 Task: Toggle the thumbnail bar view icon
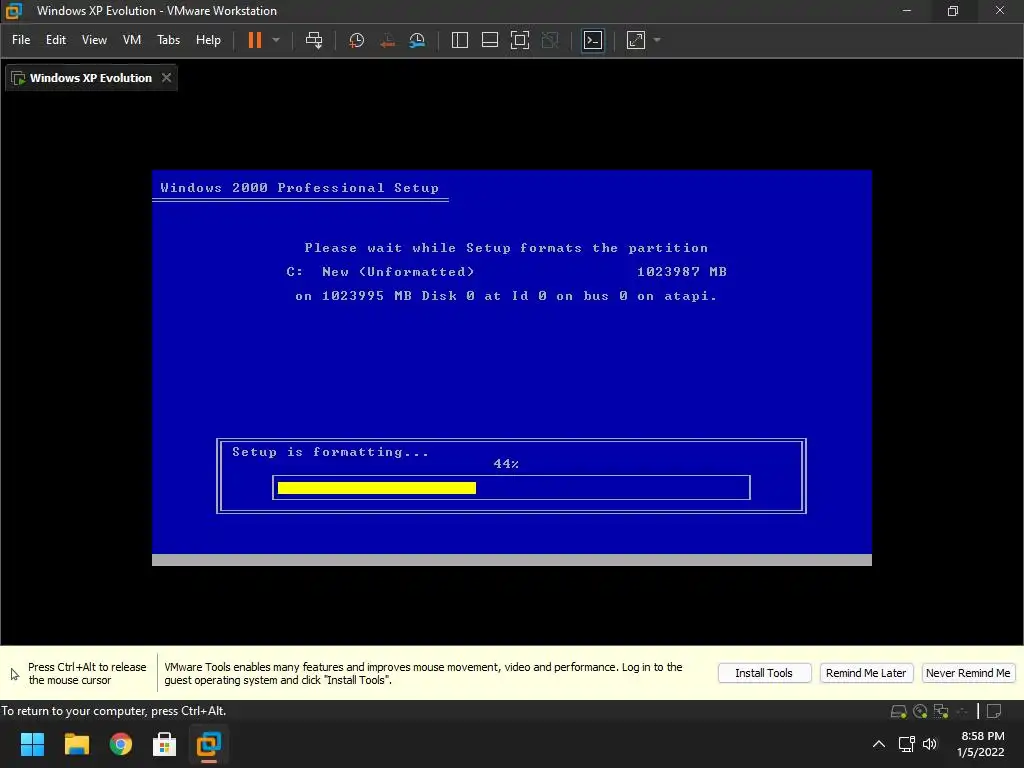[x=490, y=40]
